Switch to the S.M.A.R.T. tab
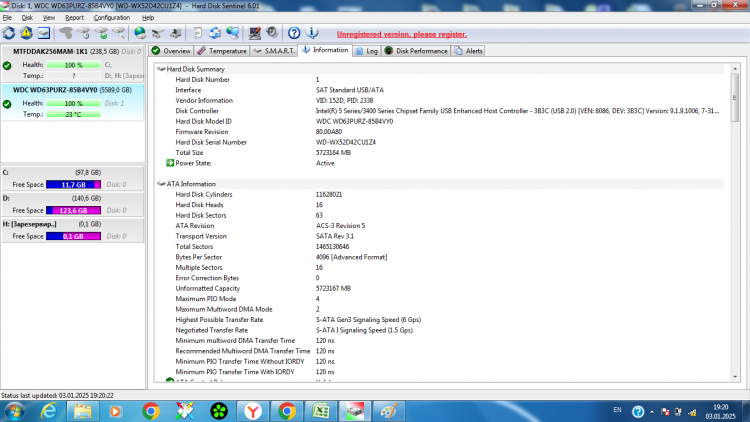This screenshot has height=422, width=750. click(274, 51)
